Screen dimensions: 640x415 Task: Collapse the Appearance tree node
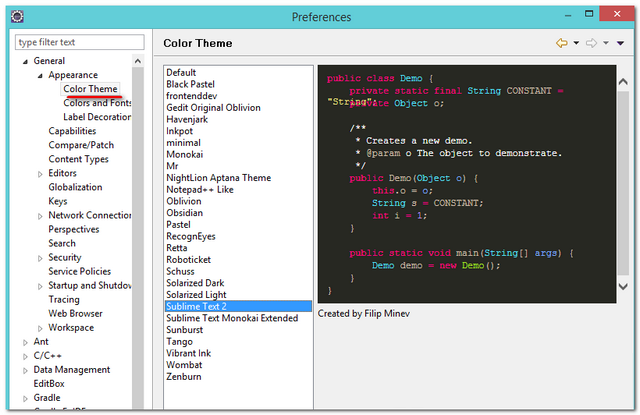[40, 75]
